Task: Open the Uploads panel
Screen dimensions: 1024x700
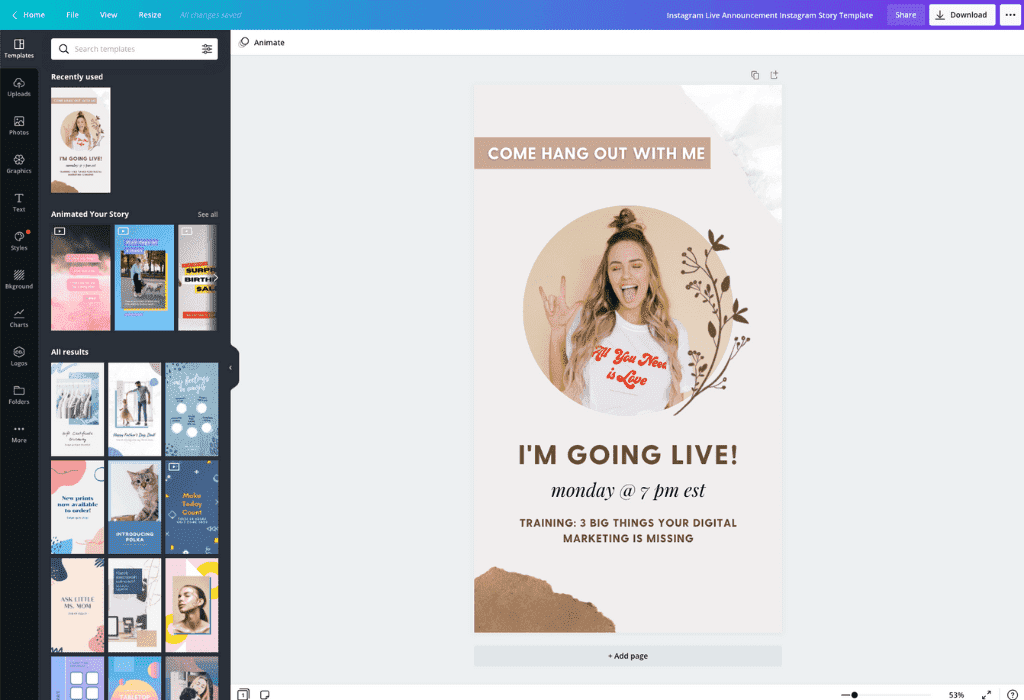Action: click(19, 88)
